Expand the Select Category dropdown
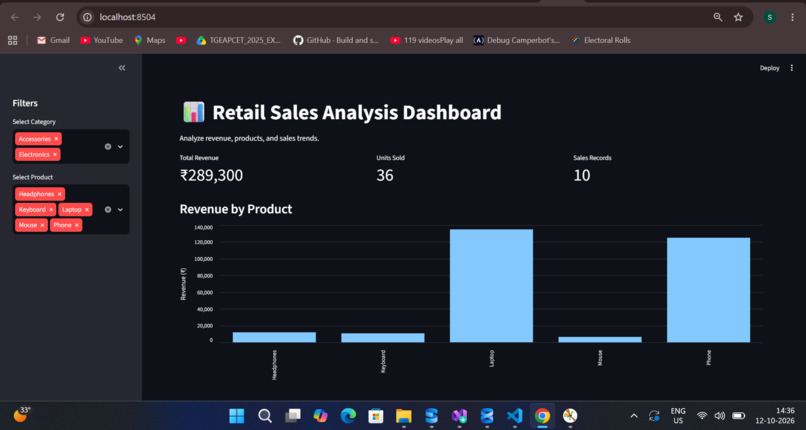This screenshot has width=806, height=430. coord(120,146)
